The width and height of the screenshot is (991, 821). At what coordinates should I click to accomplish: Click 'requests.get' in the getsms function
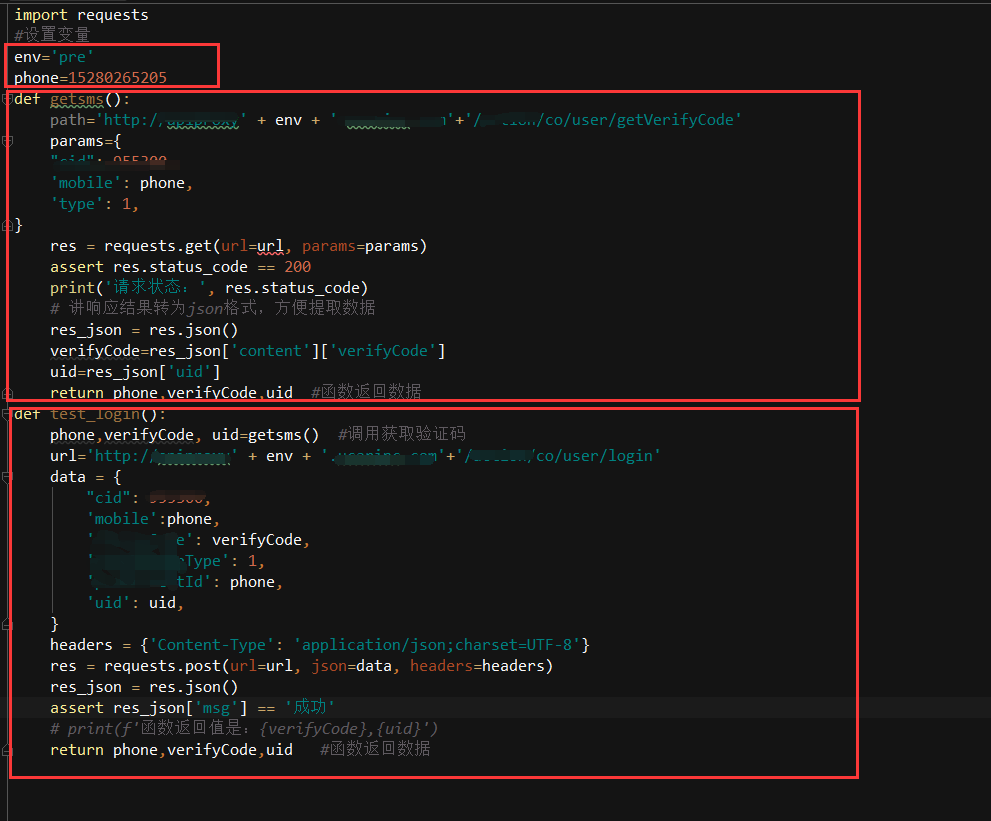[158, 246]
